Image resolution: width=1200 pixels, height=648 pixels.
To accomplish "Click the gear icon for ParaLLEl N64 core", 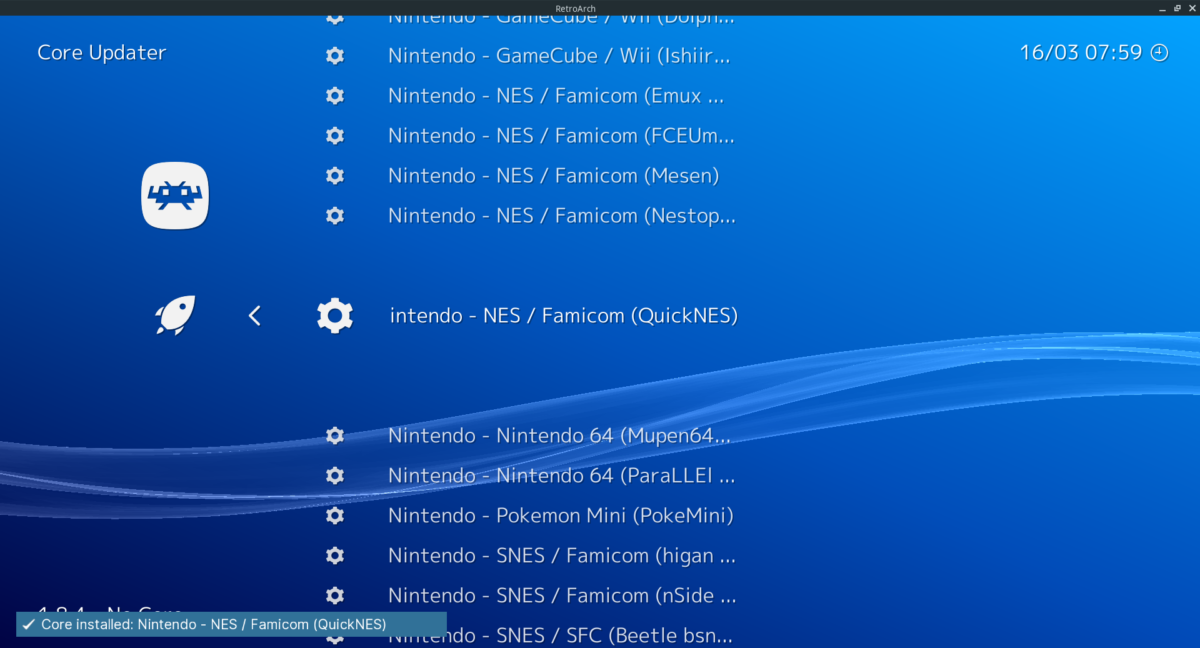I will (x=334, y=475).
